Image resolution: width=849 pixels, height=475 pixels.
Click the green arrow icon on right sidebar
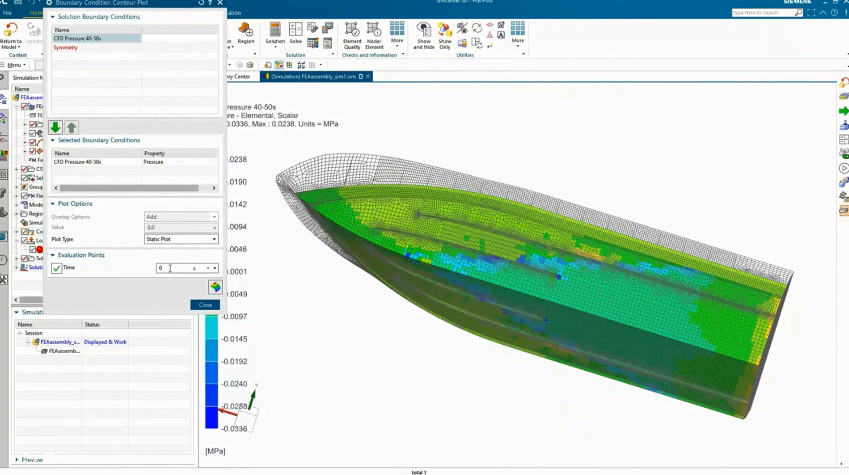click(x=844, y=111)
